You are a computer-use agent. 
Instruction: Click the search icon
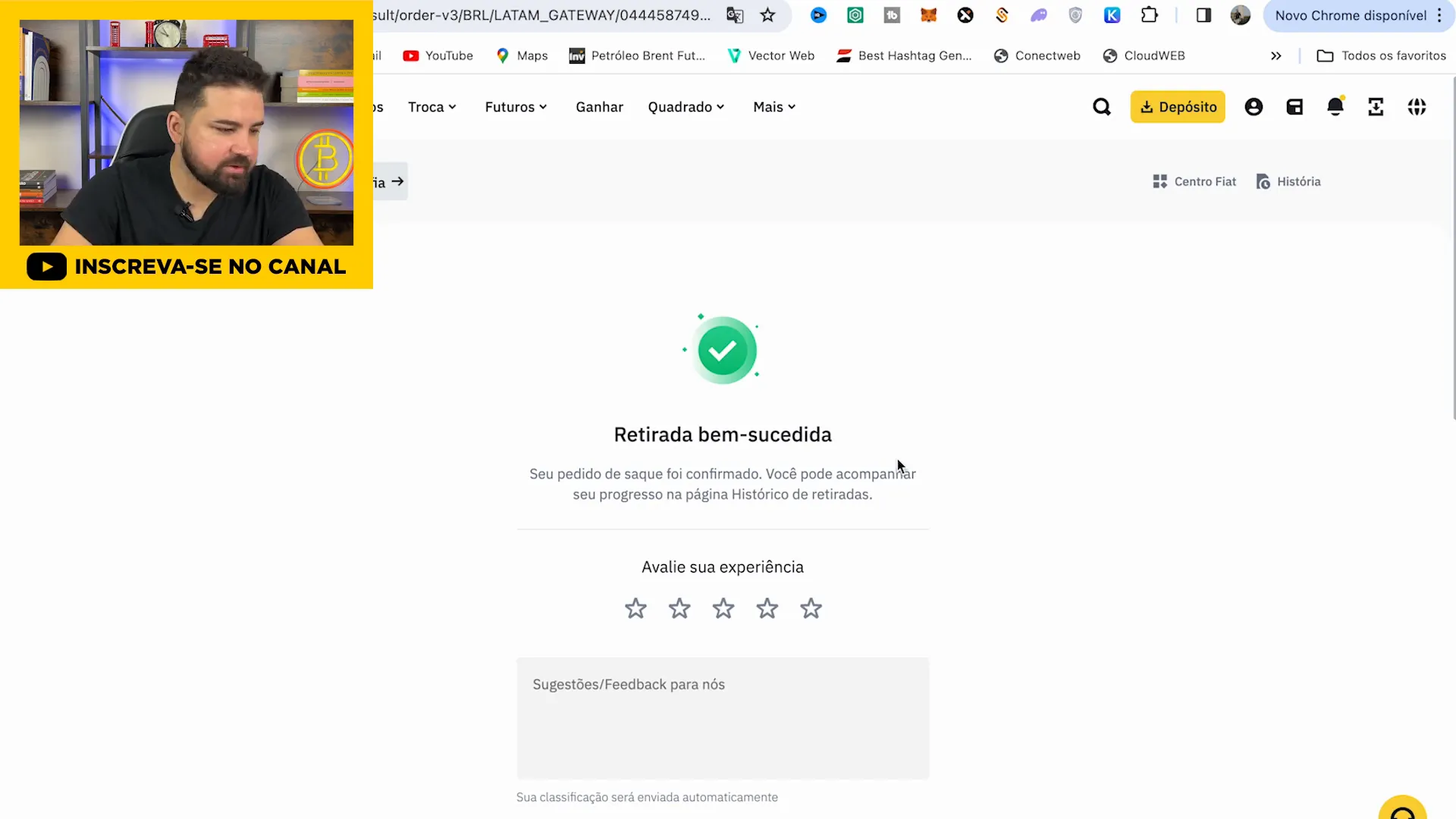pyautogui.click(x=1101, y=107)
